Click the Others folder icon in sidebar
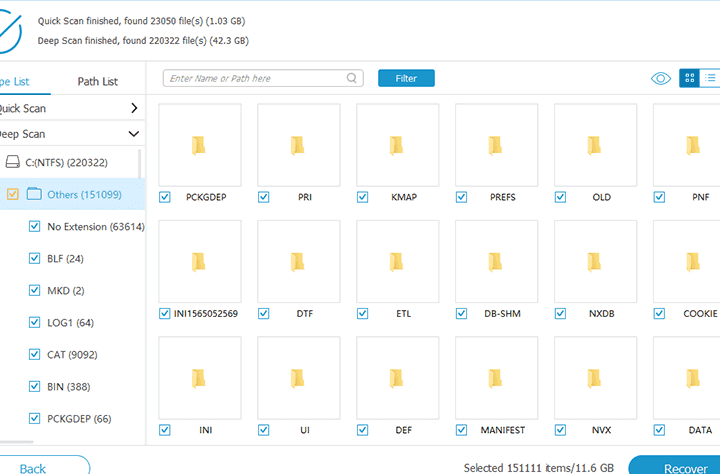Image resolution: width=720 pixels, height=474 pixels. tap(34, 194)
